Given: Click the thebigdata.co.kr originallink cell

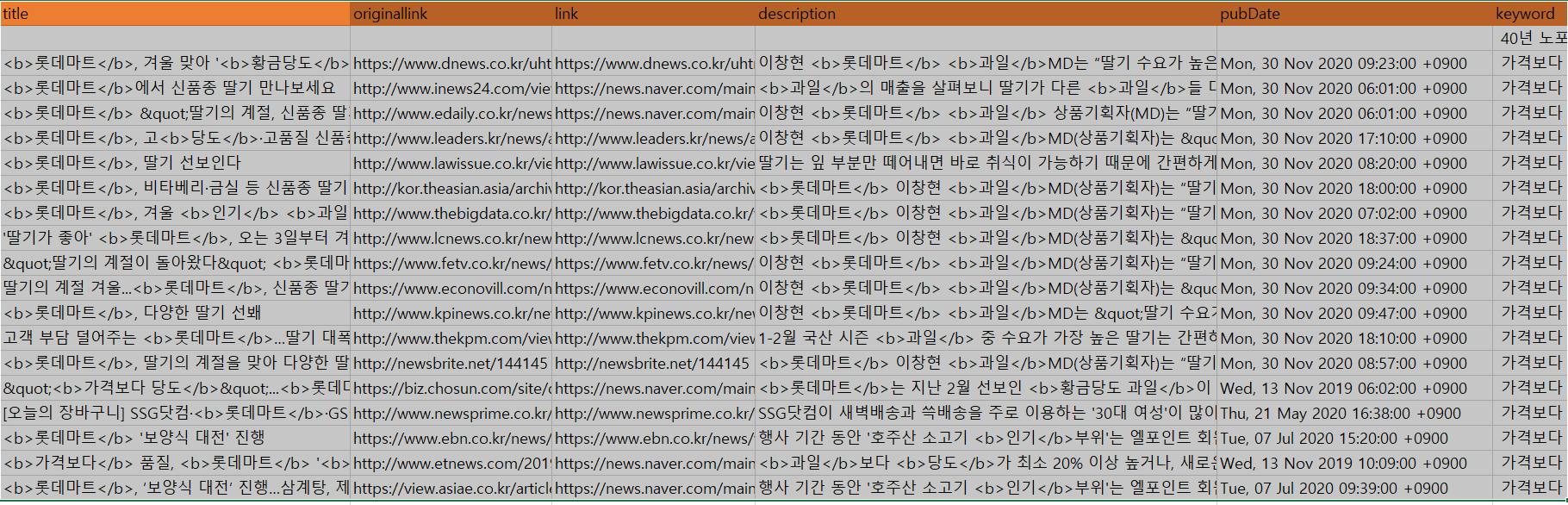Looking at the screenshot, I should 451,214.
